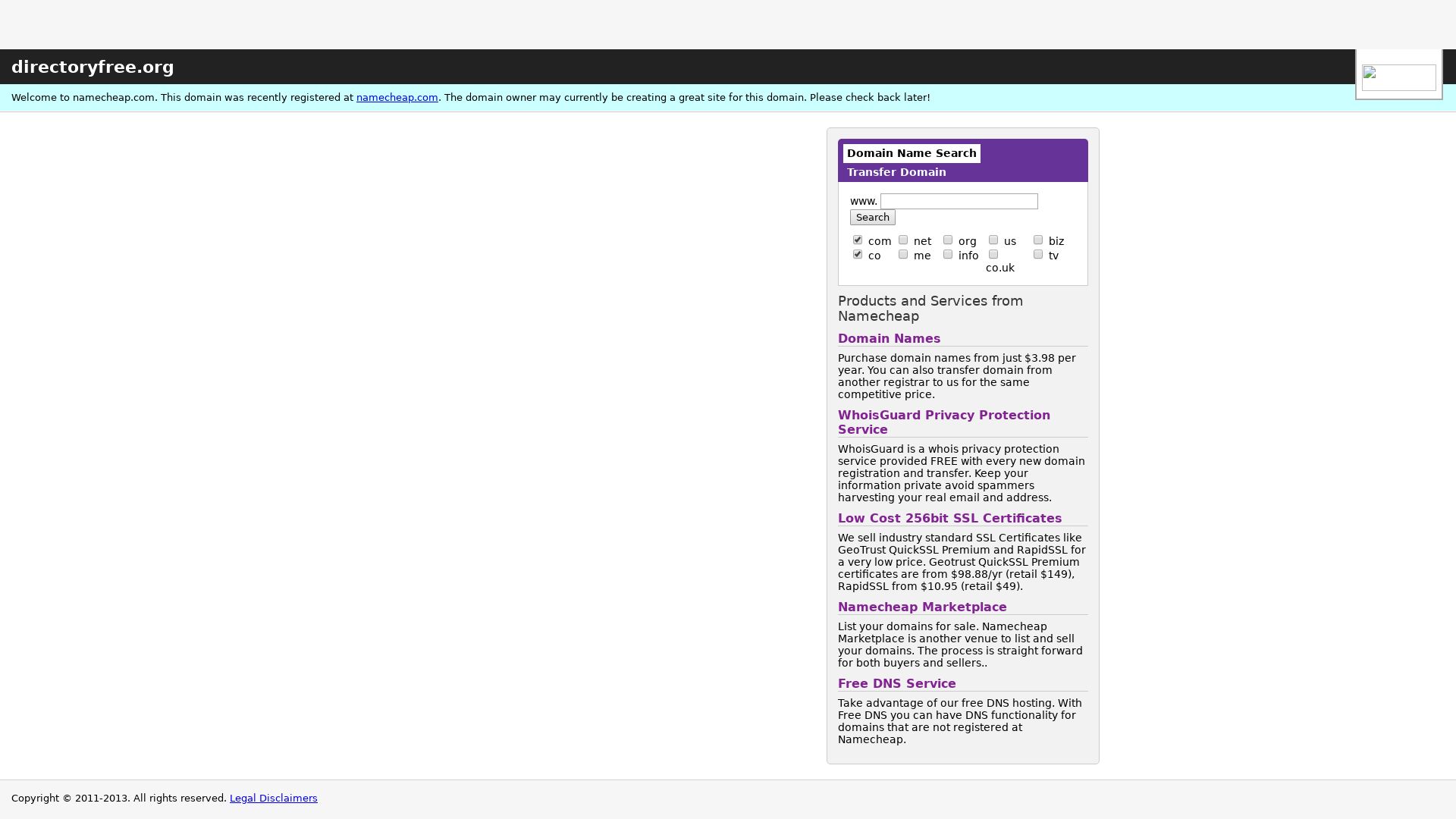
Task: Click the Free DNS Service heading
Action: [x=896, y=683]
